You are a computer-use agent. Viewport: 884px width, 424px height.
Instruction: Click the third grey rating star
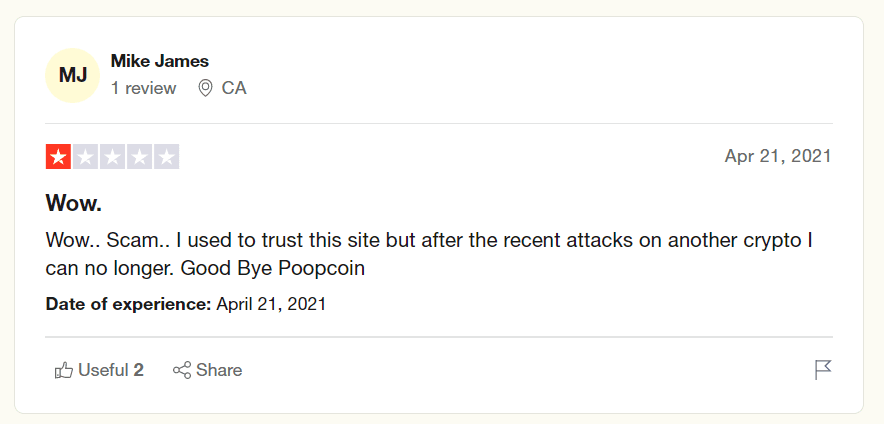(x=112, y=157)
